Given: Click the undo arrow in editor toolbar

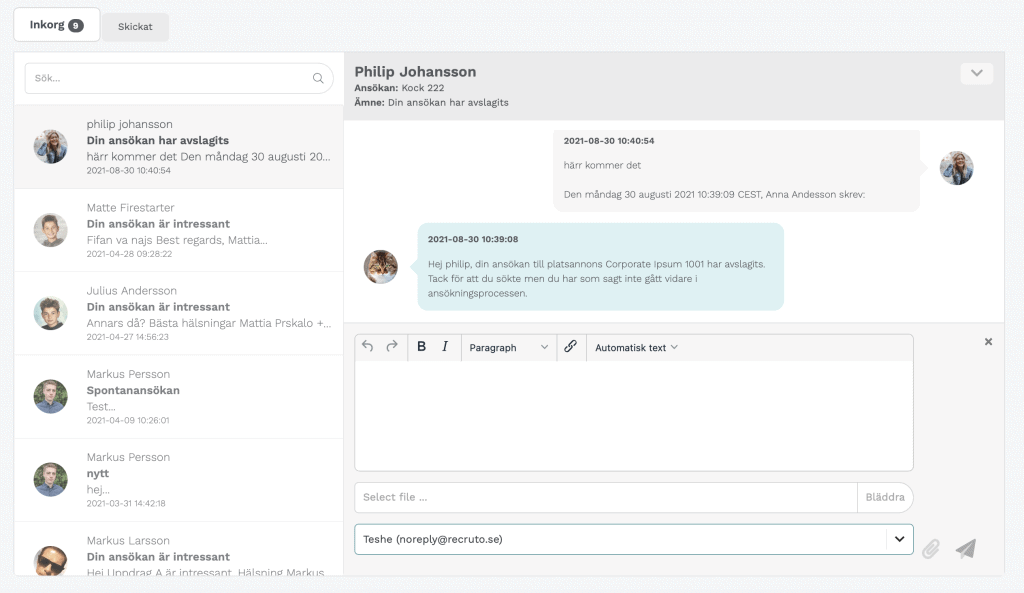Looking at the screenshot, I should click(x=368, y=347).
